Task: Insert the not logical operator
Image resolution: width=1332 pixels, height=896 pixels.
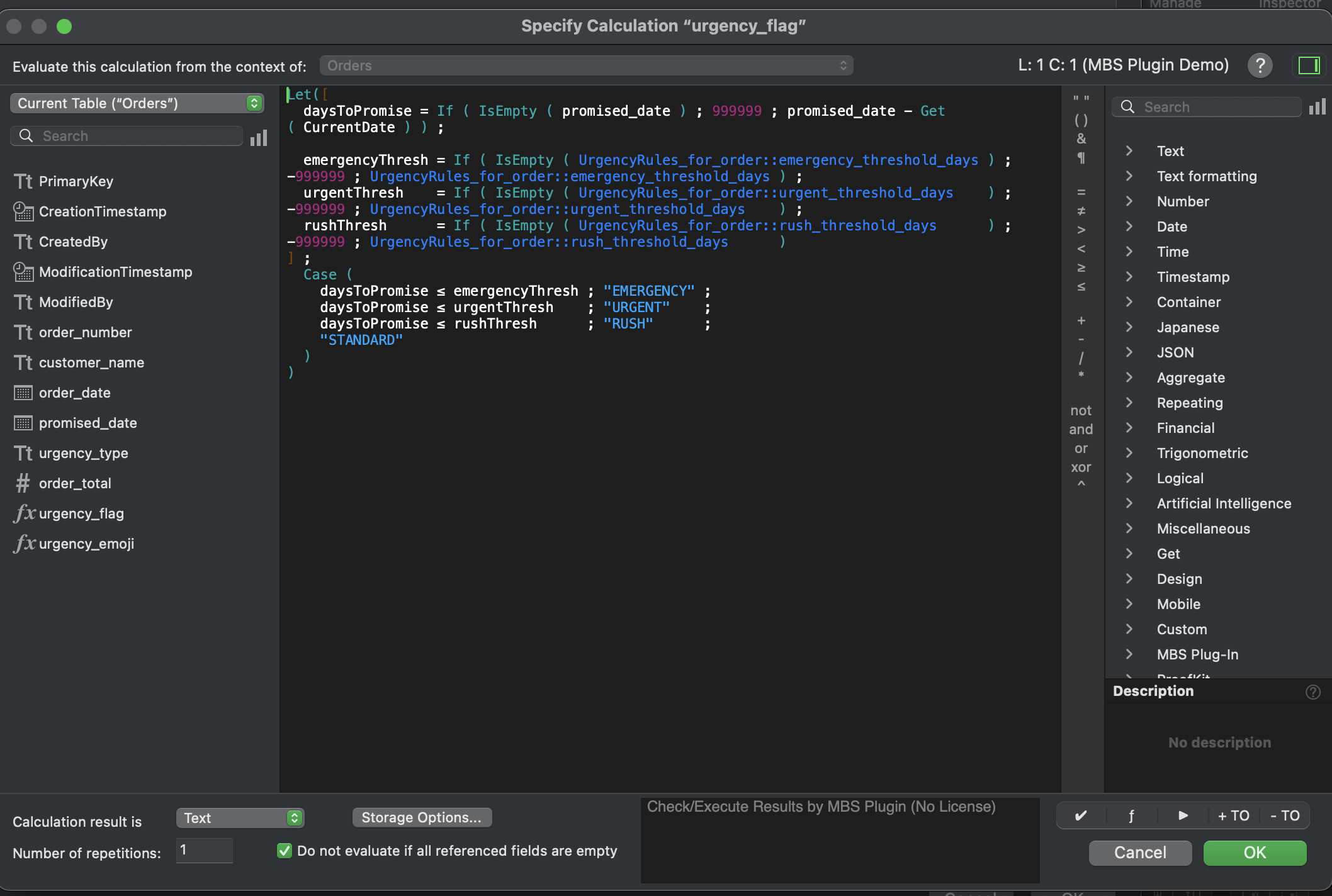Action: [1081, 410]
